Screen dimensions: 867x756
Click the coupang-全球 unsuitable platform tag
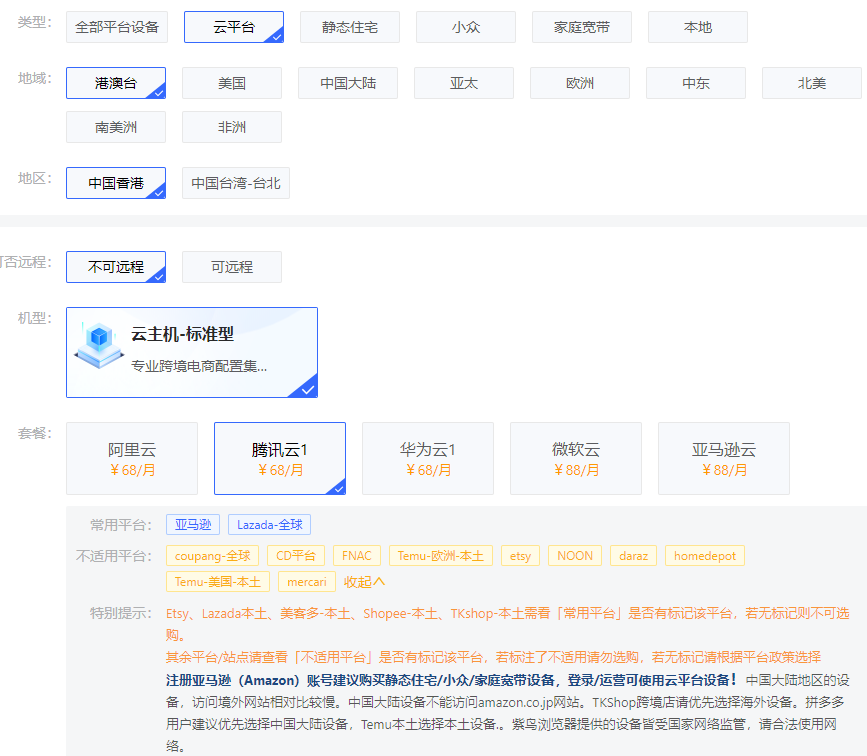click(x=213, y=555)
